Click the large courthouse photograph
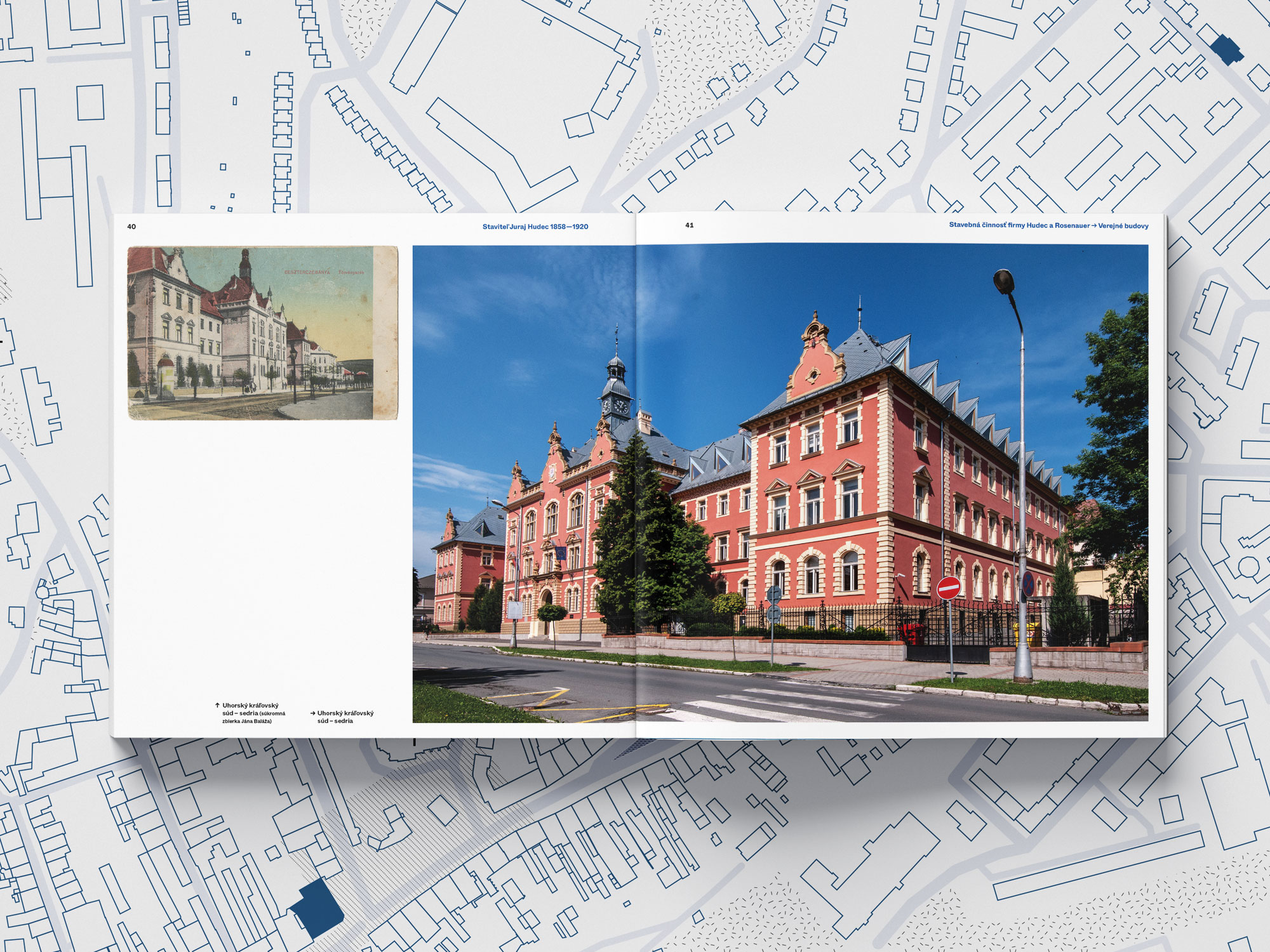The width and height of the screenshot is (1270, 952). [x=780, y=482]
